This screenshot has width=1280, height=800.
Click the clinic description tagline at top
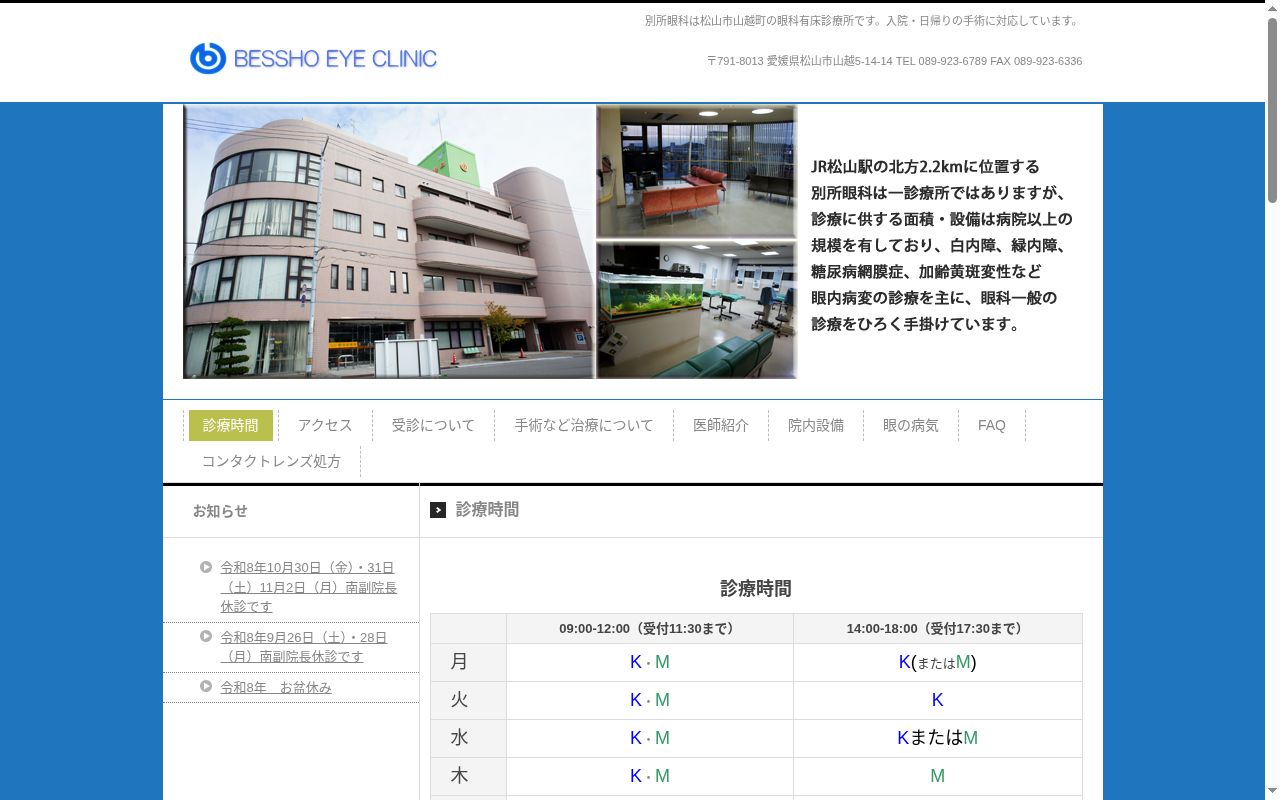(863, 20)
